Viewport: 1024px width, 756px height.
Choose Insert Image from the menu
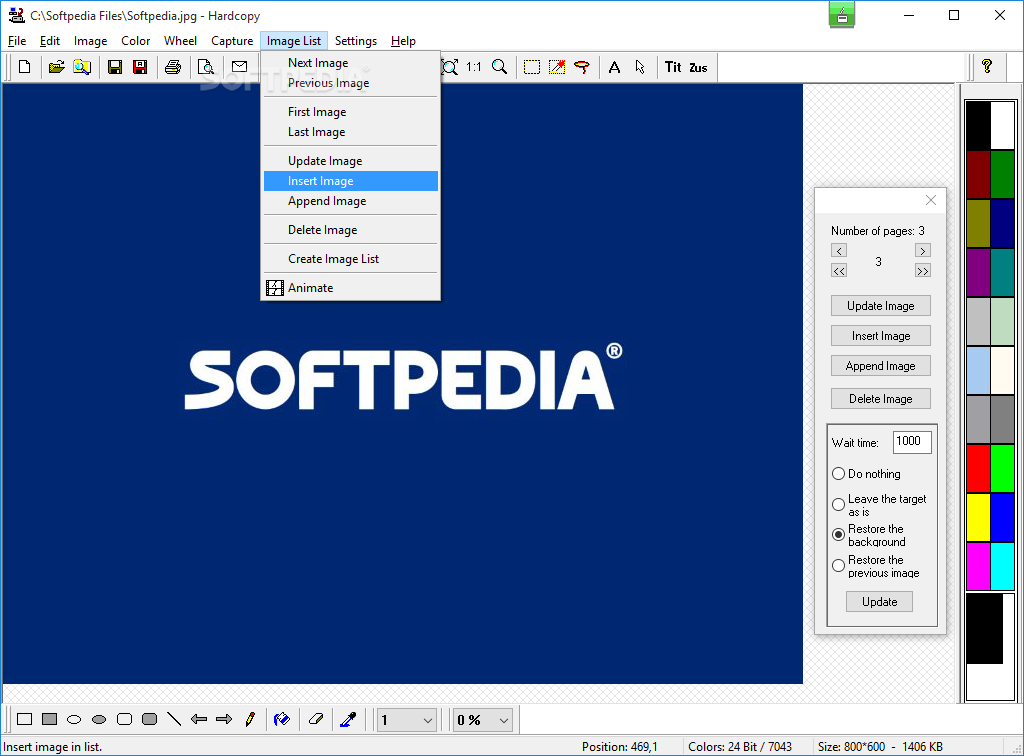(351, 181)
